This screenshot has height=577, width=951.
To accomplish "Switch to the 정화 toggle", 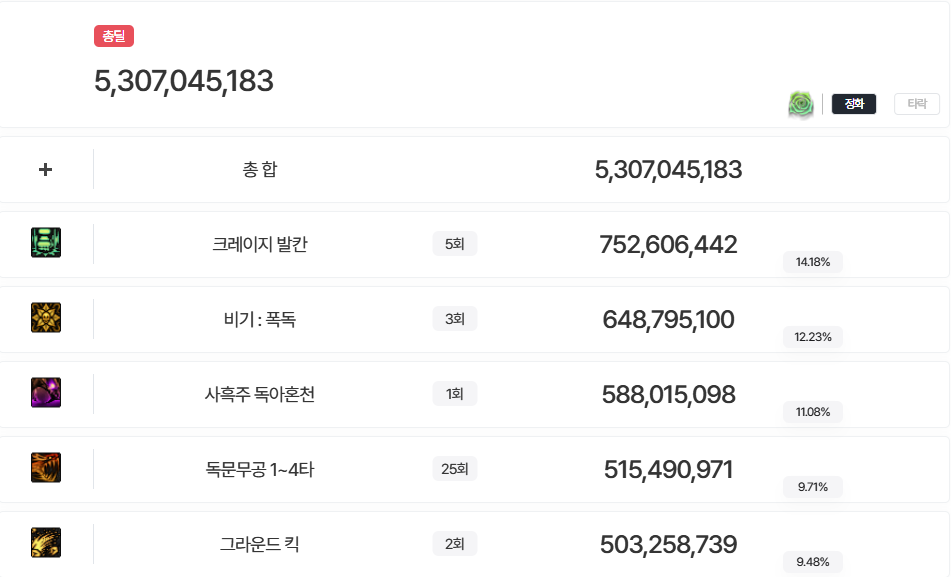I will click(854, 104).
